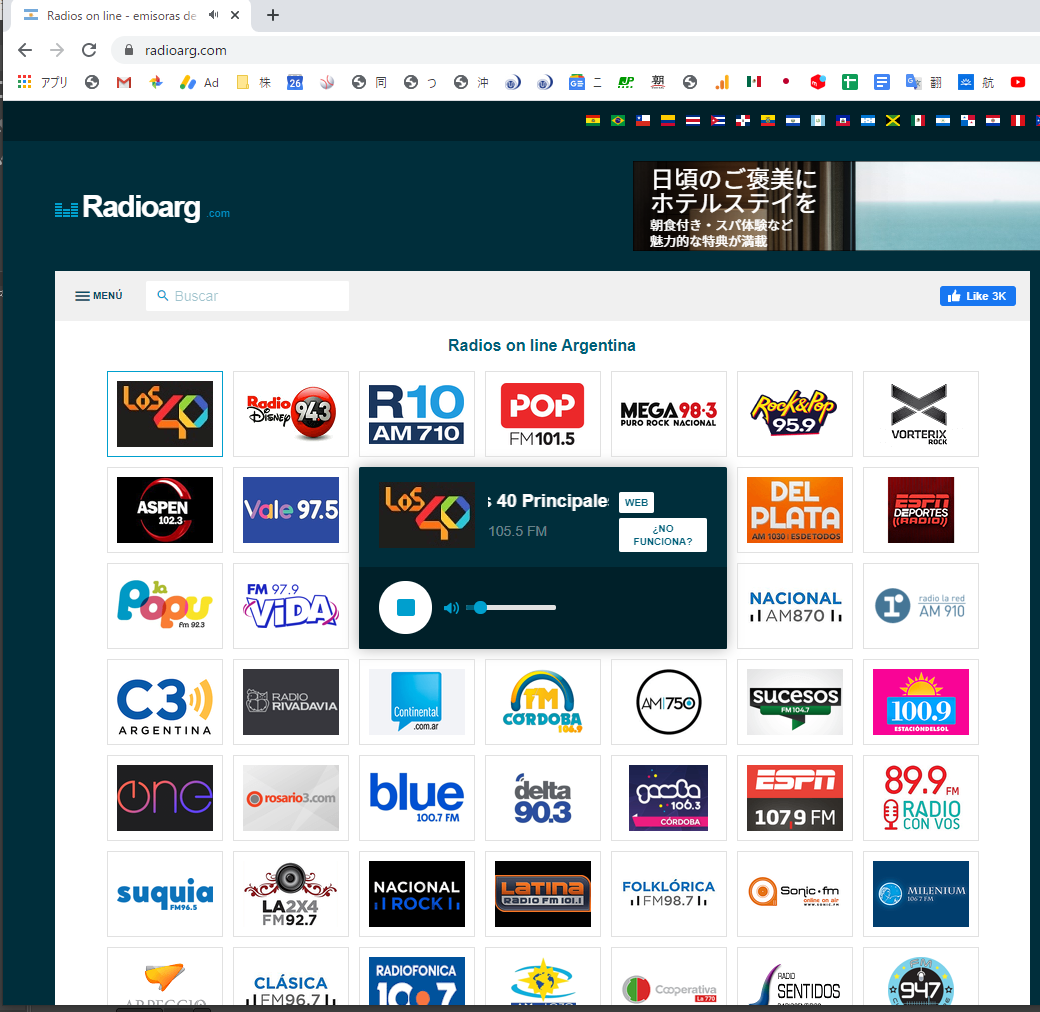Screen dimensions: 1040x1012
Task: Play Radio La Red AM 910
Action: (921, 606)
